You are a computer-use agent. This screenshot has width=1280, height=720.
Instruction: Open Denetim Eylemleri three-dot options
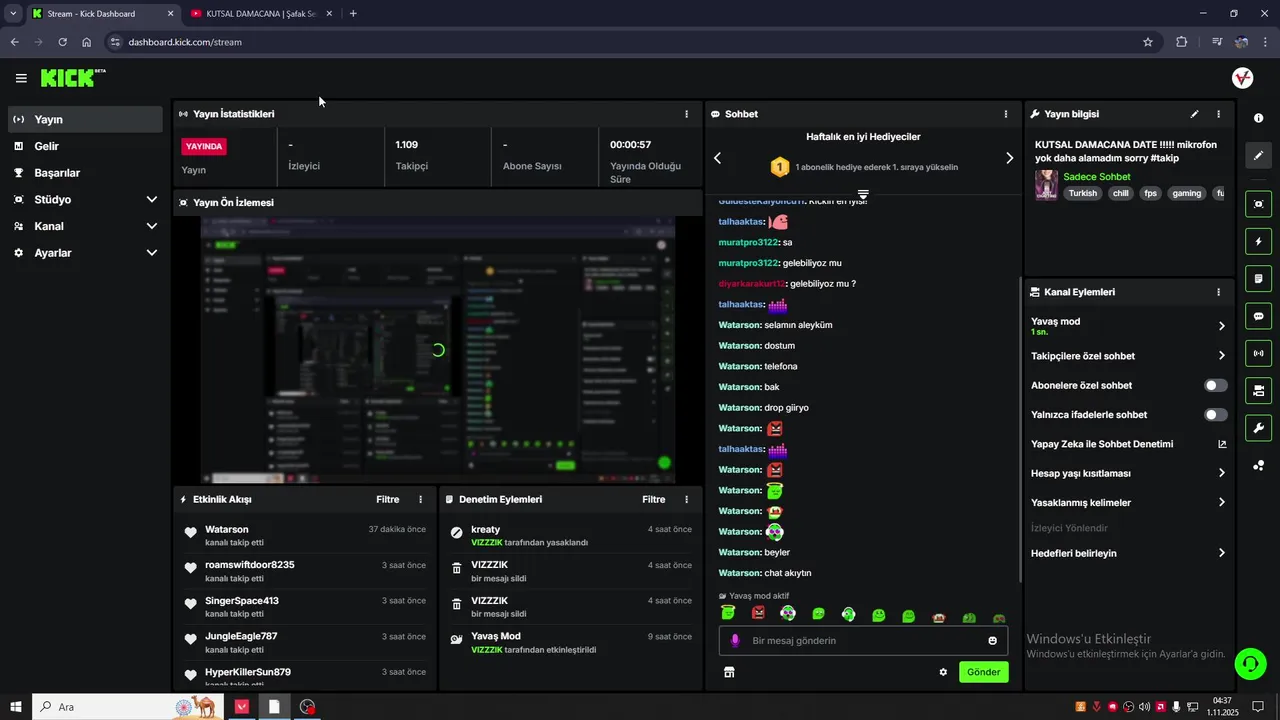686,499
